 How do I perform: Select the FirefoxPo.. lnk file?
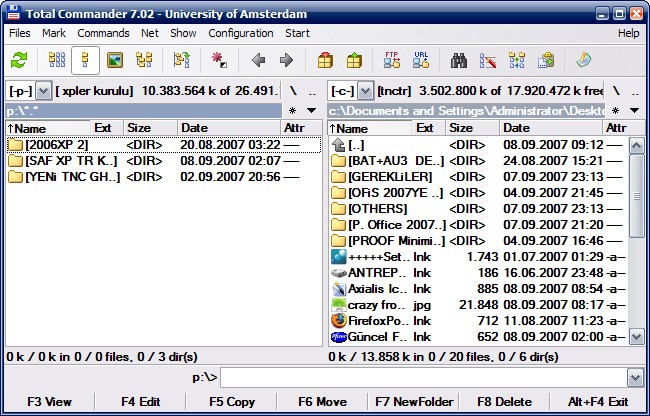pyautogui.click(x=479, y=321)
